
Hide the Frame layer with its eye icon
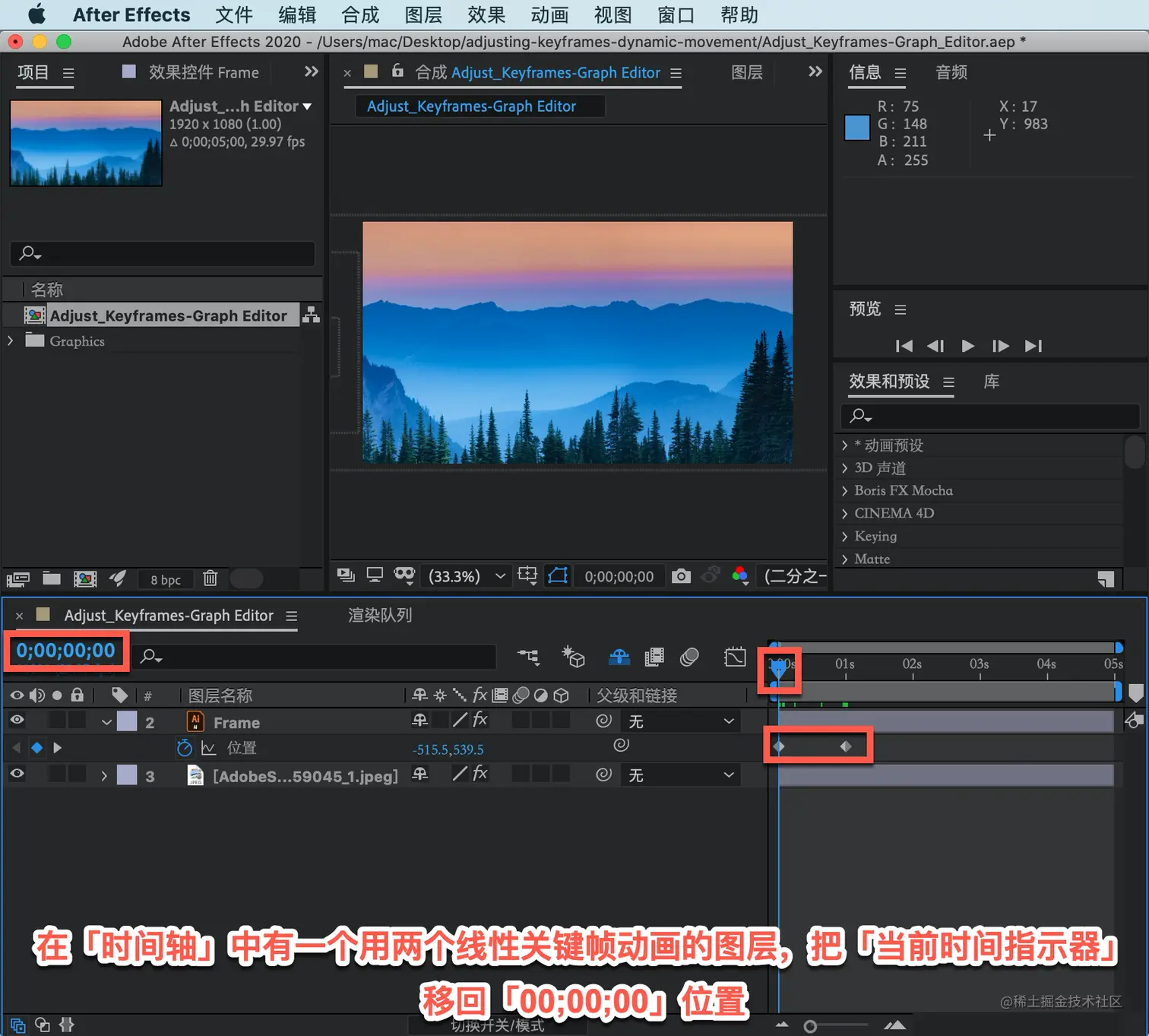coord(17,720)
